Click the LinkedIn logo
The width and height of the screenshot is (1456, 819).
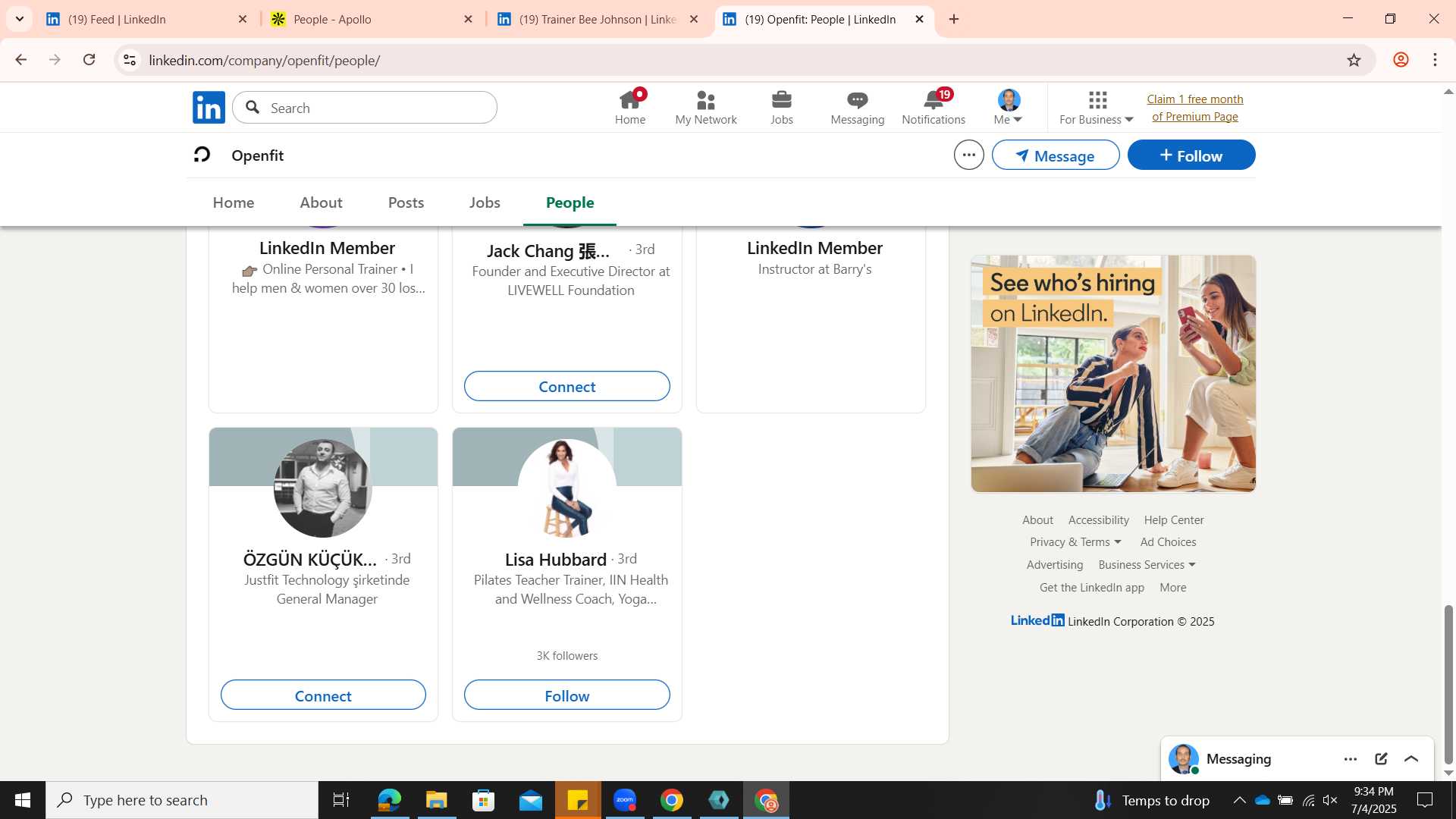209,108
